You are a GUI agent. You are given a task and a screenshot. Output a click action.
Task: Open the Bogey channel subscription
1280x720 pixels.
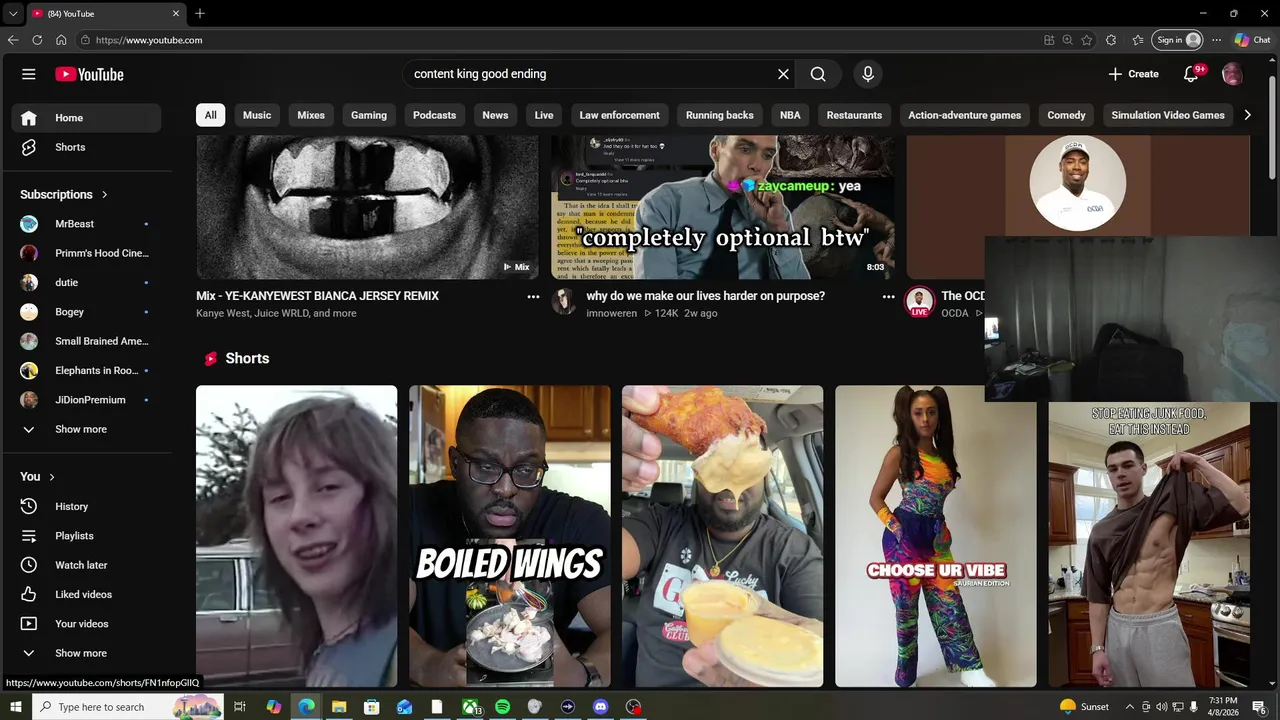[x=86, y=312]
